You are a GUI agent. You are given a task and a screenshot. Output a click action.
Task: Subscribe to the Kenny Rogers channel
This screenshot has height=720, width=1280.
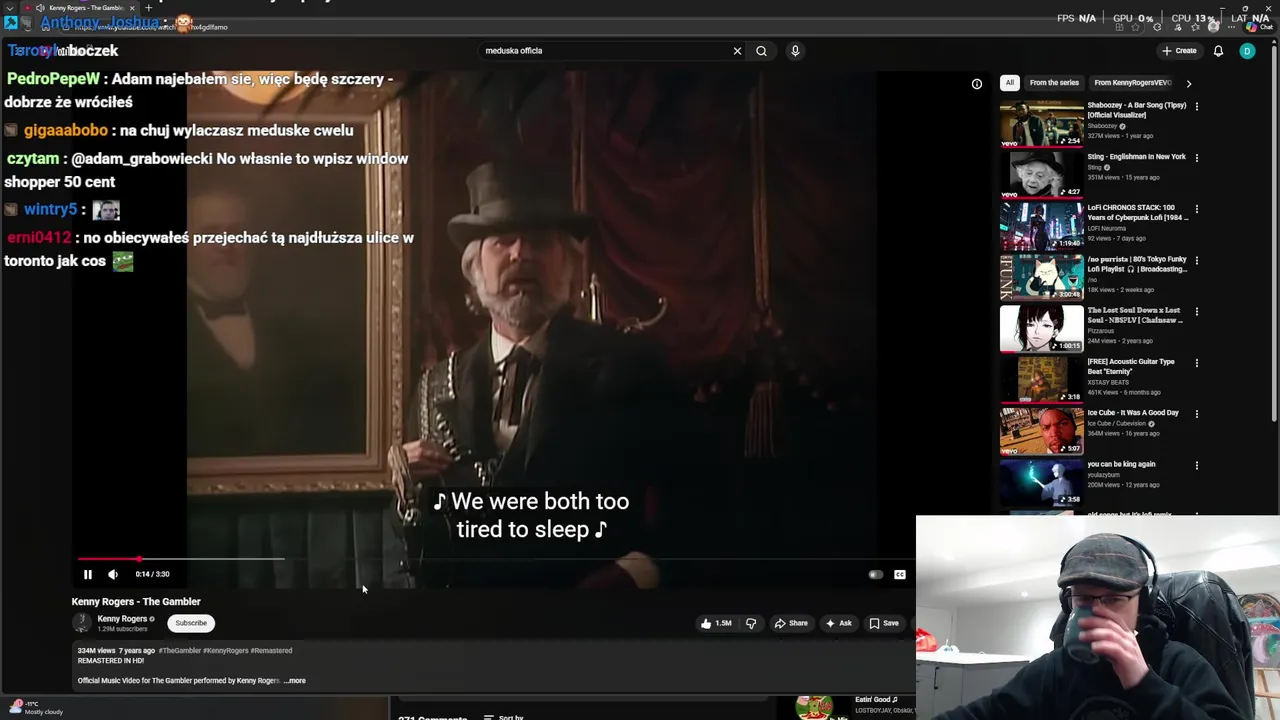(x=191, y=623)
